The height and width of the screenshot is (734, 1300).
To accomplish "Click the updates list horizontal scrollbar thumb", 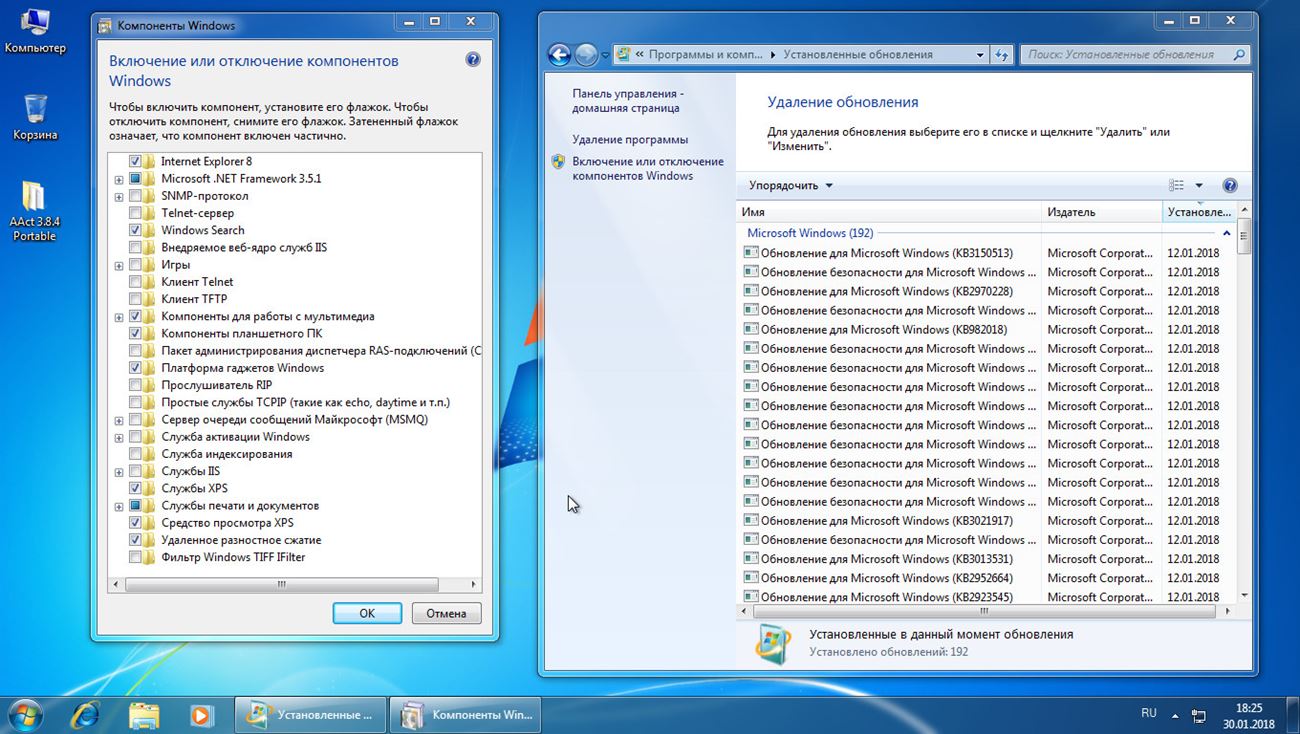I will pos(986,610).
